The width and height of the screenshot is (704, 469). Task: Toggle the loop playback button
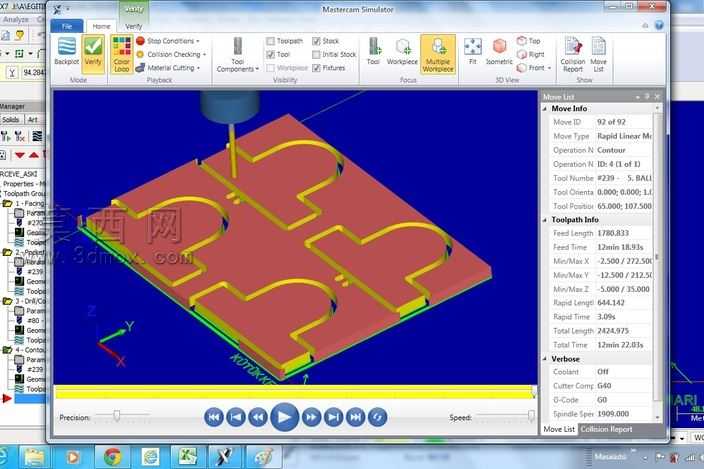(x=377, y=417)
